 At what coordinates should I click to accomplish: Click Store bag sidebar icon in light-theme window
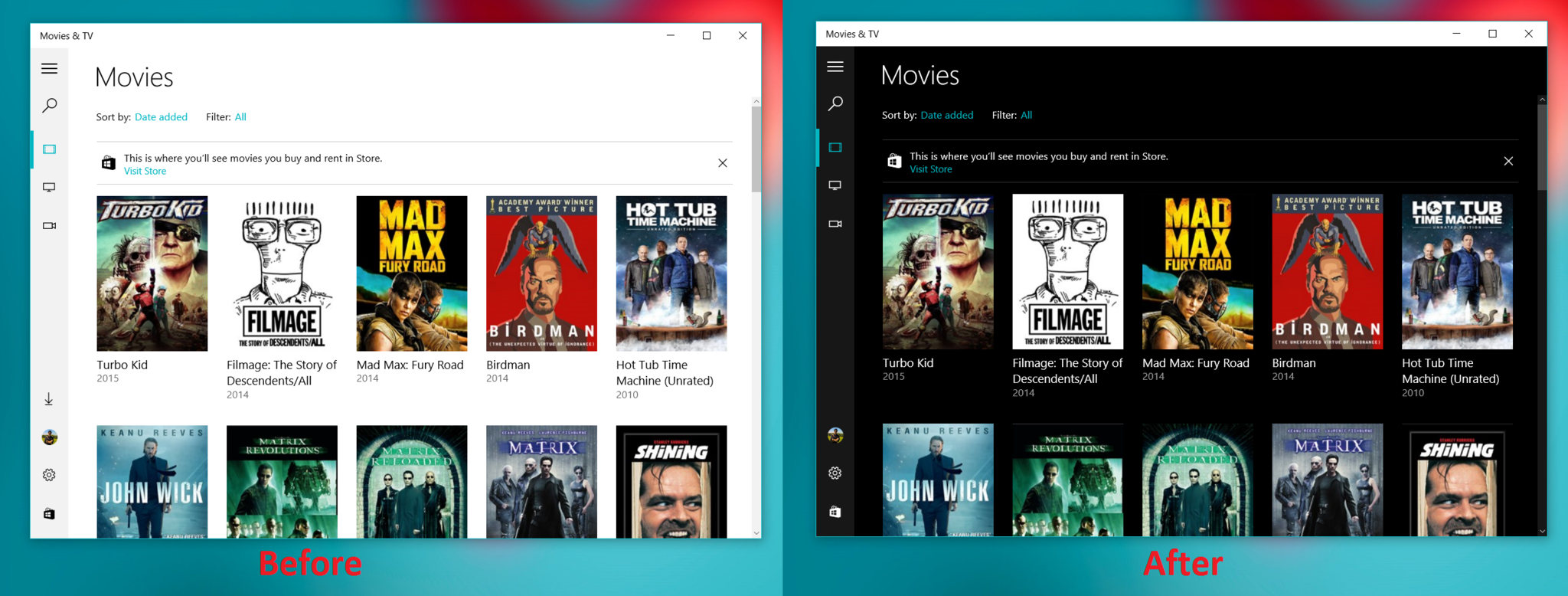pos(49,513)
